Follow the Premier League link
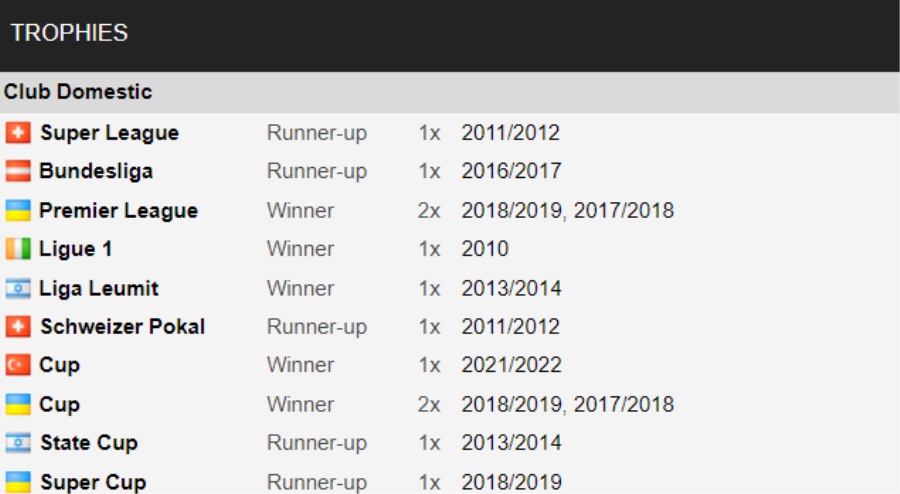 [118, 211]
